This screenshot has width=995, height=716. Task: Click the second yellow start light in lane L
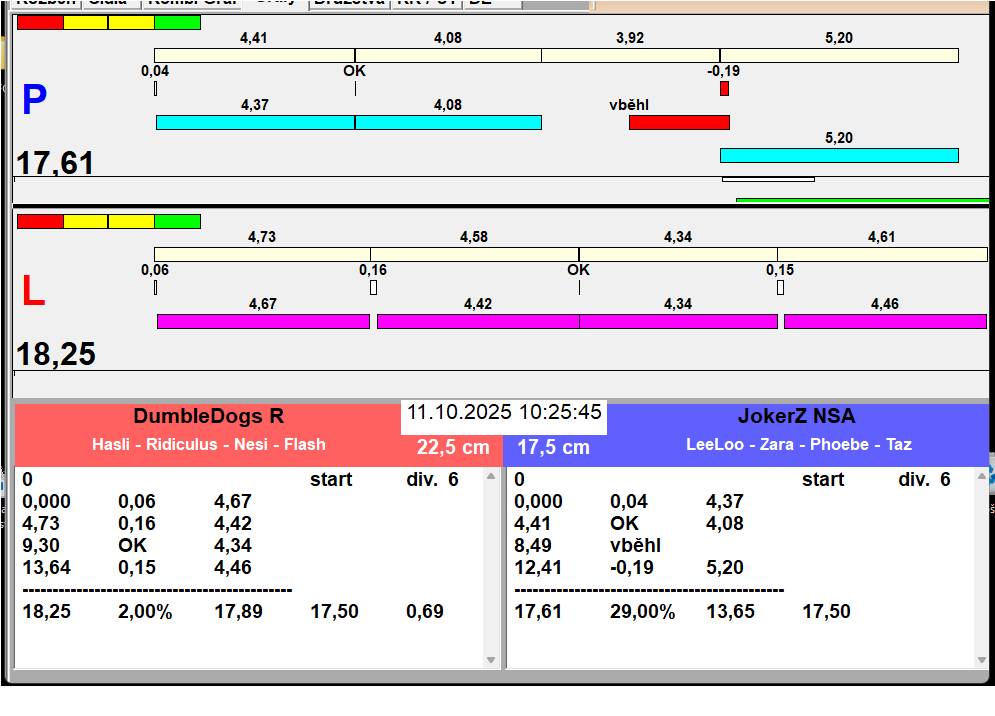pos(131,222)
